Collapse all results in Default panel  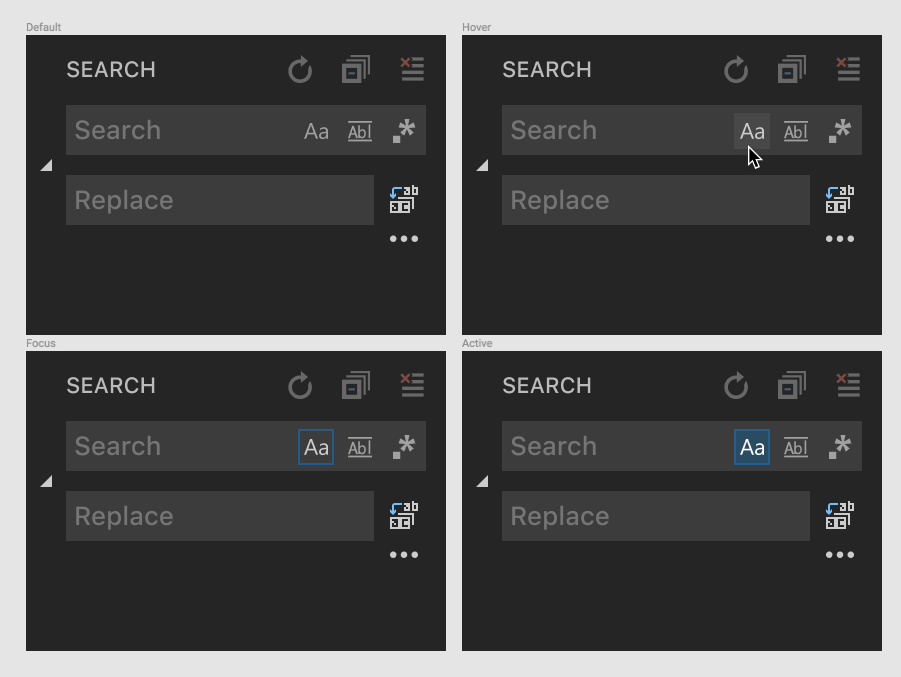coord(356,70)
